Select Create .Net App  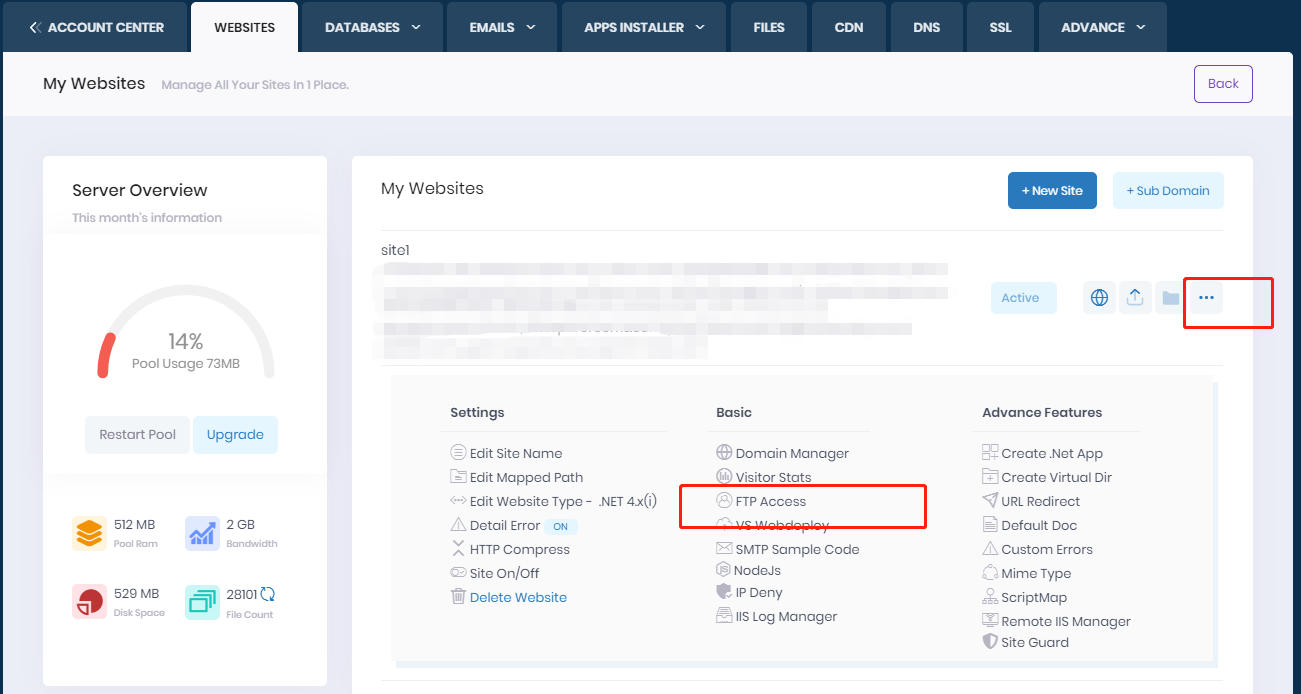(x=1052, y=452)
